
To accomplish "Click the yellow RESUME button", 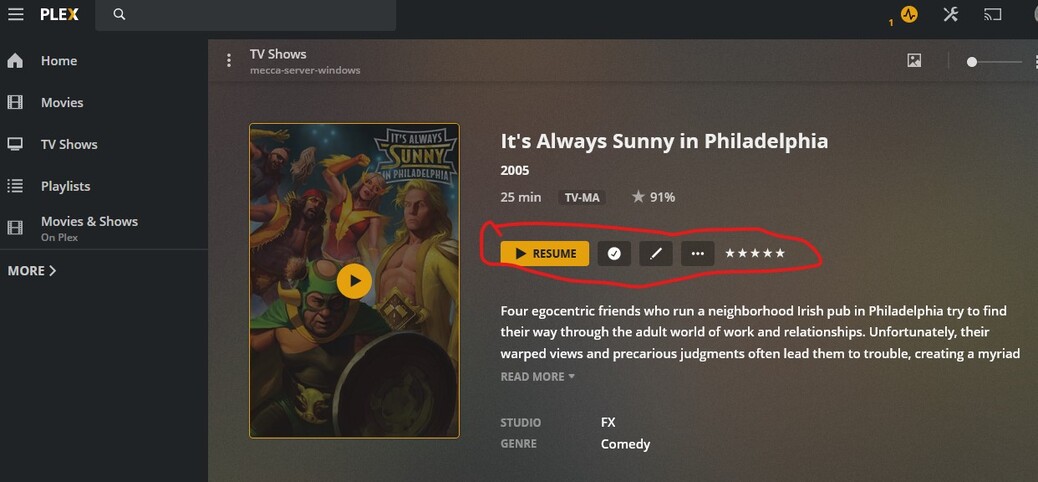I will point(545,254).
